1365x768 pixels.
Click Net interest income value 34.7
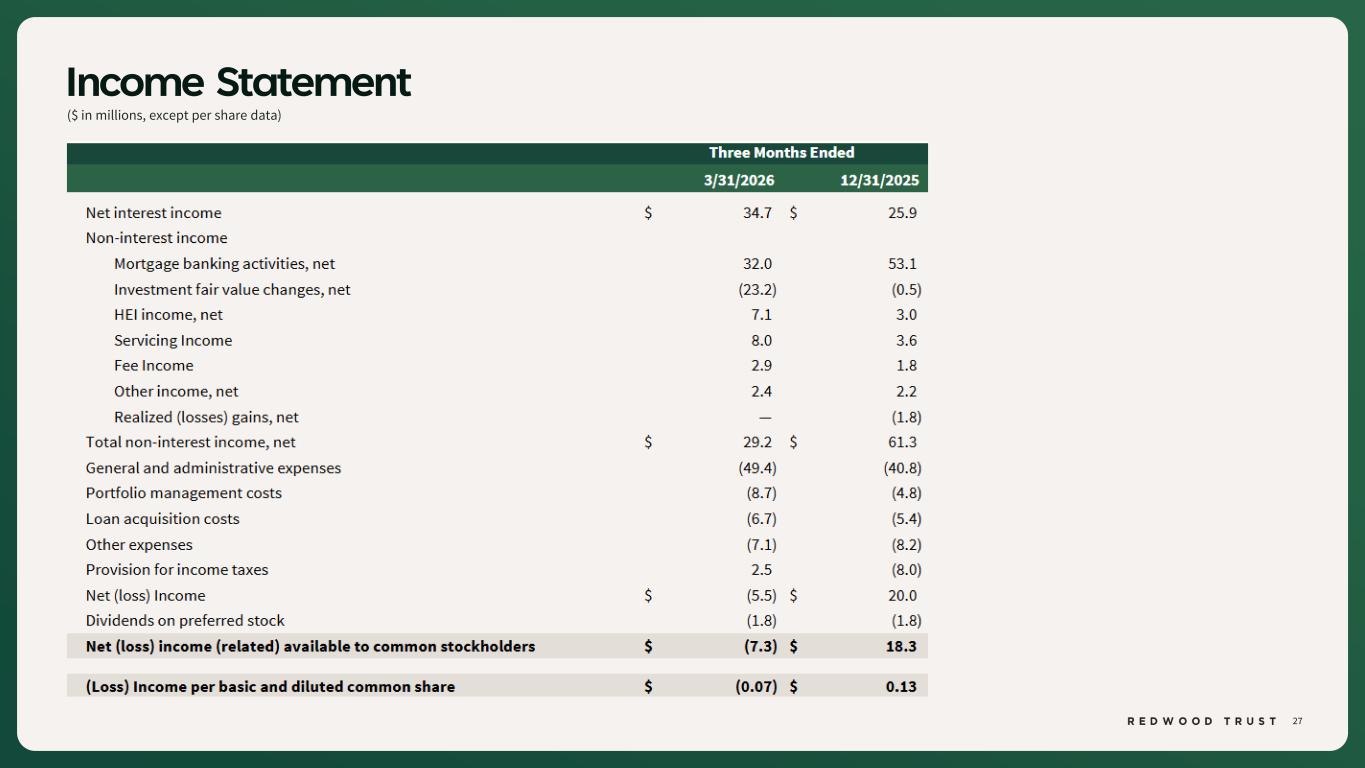tap(757, 213)
